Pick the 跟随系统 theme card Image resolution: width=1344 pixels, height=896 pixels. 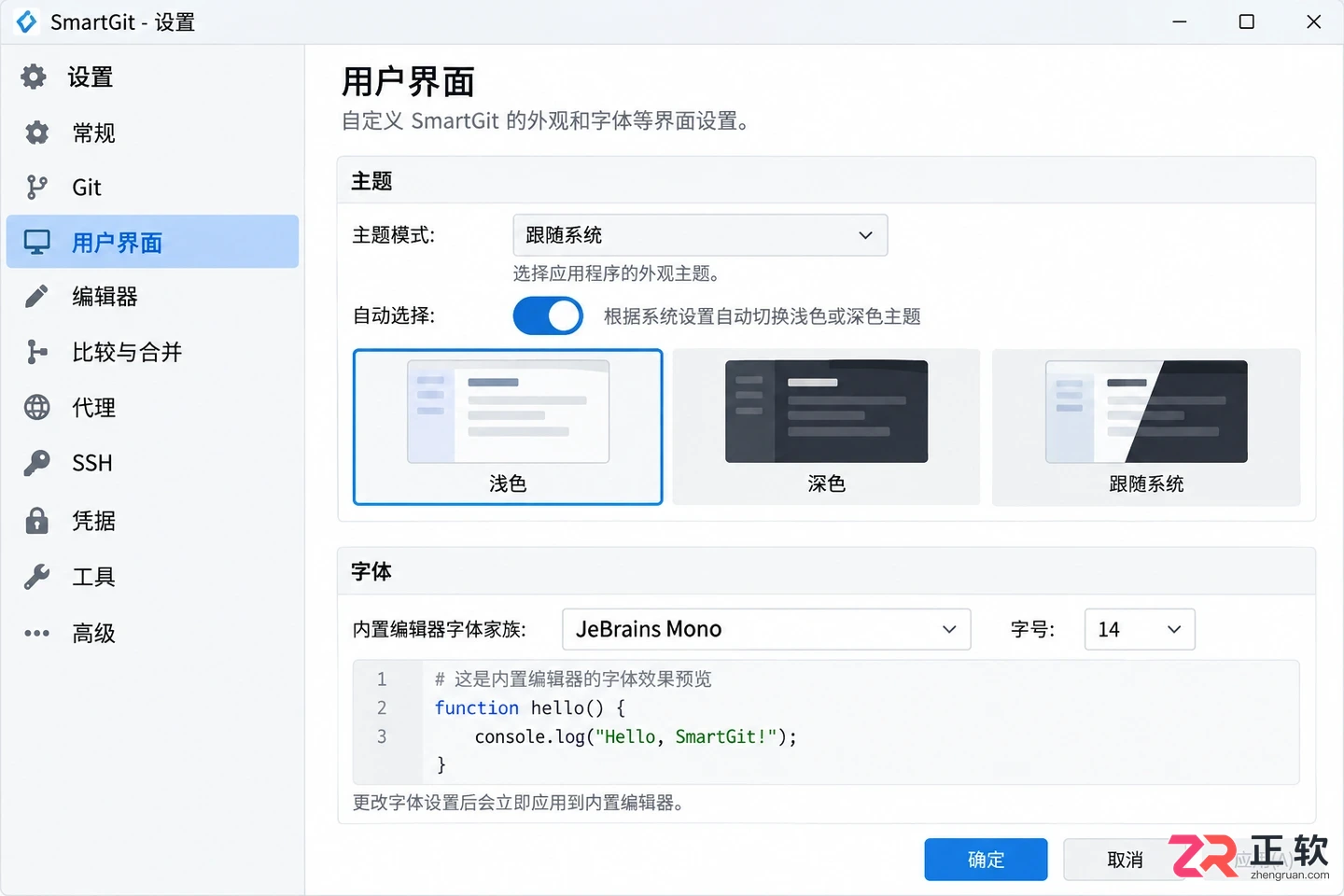[1146, 427]
